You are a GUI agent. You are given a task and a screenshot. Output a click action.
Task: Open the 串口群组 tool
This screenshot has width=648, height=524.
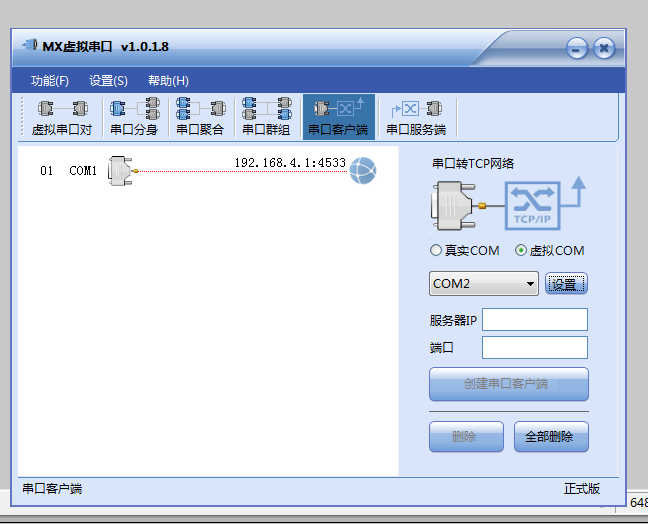click(266, 117)
